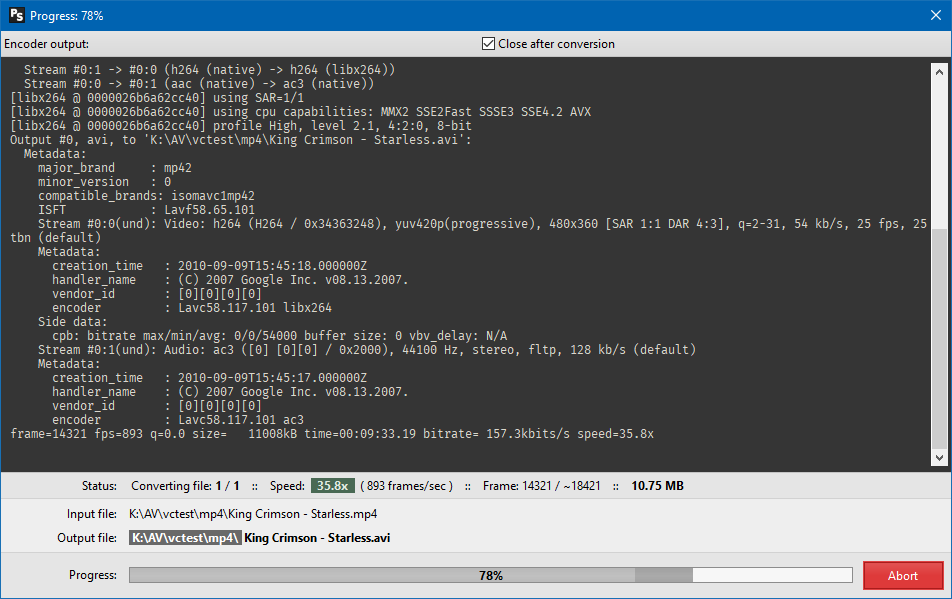Viewport: 952px width, 599px height.
Task: Click the Encoder output: label
Action: pyautogui.click(x=46, y=44)
